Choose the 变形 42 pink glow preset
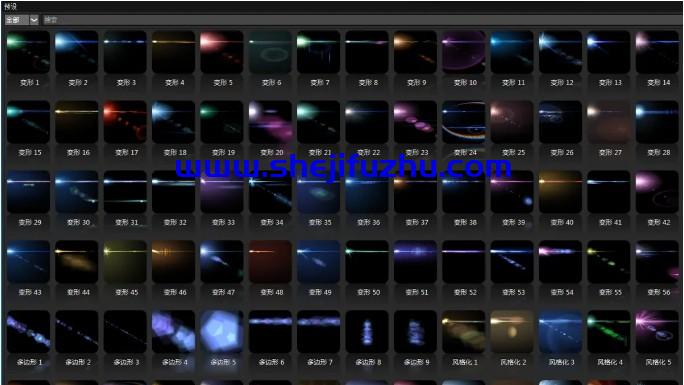This screenshot has width=684, height=385. [657, 192]
